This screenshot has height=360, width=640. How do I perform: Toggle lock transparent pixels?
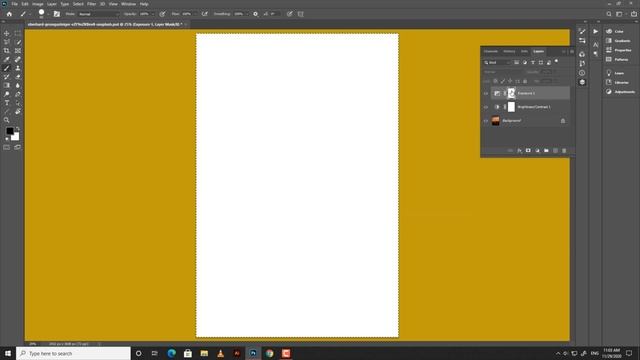[x=495, y=81]
